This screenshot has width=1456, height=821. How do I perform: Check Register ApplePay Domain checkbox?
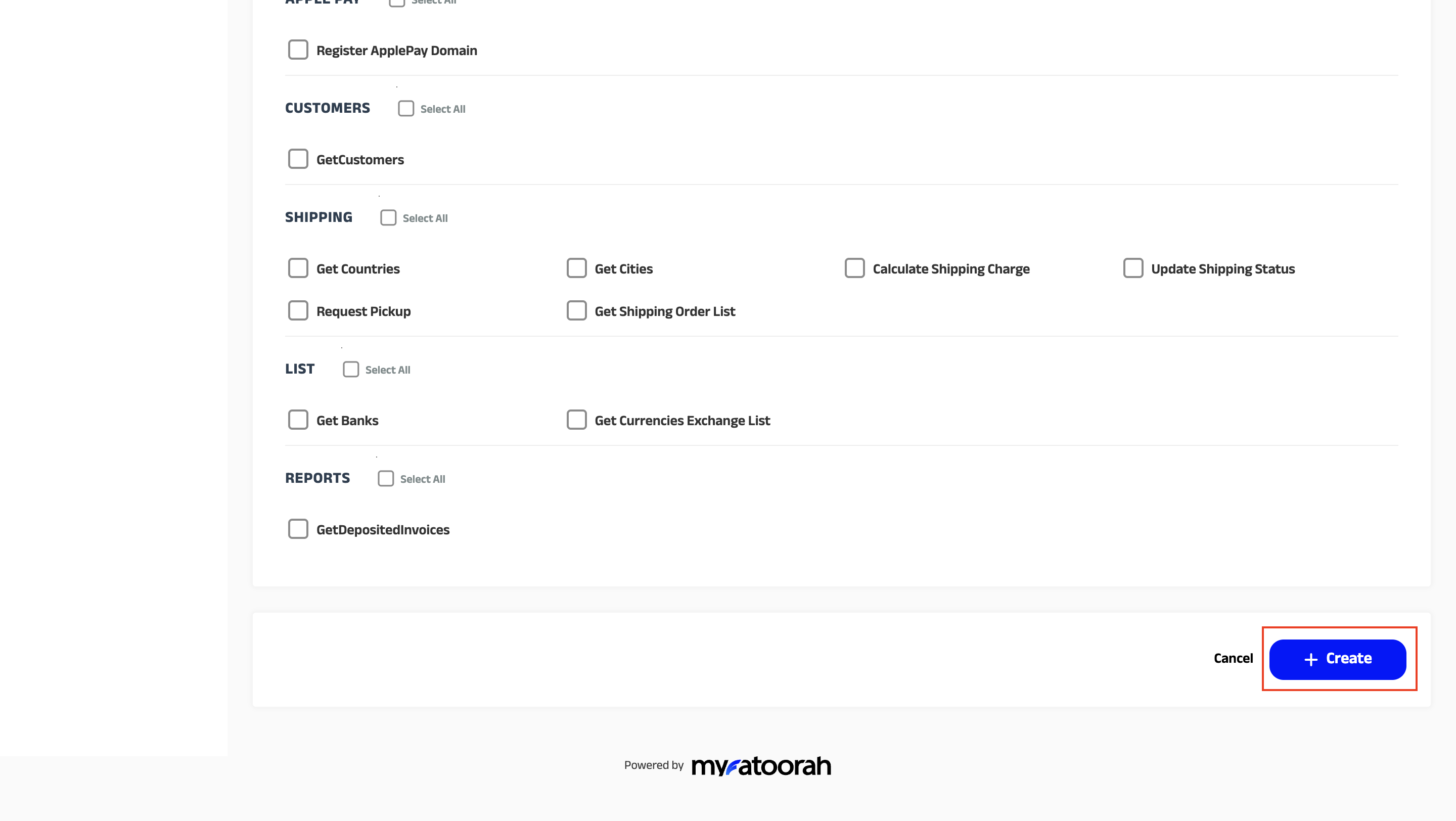(x=298, y=50)
